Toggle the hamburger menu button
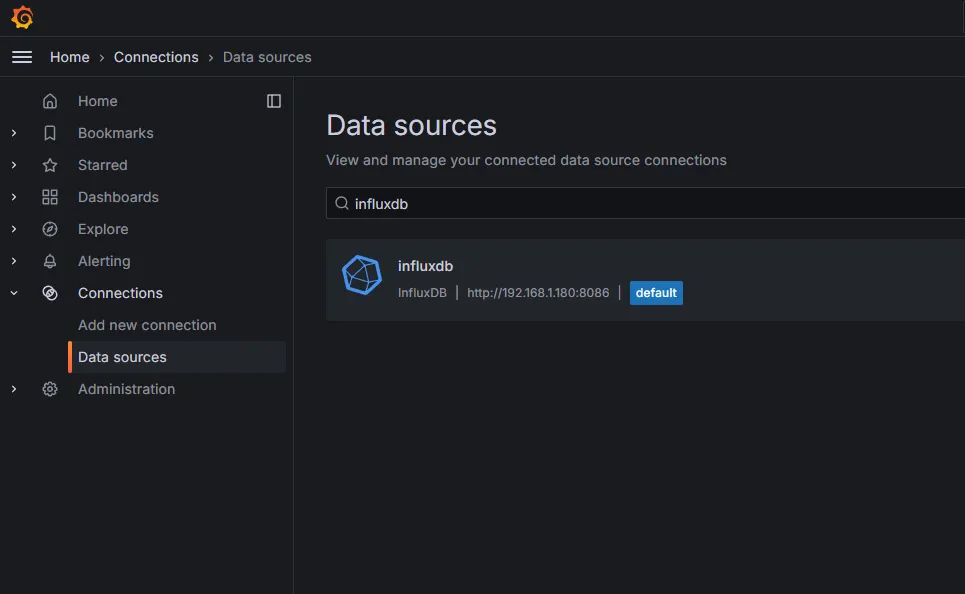 tap(22, 57)
